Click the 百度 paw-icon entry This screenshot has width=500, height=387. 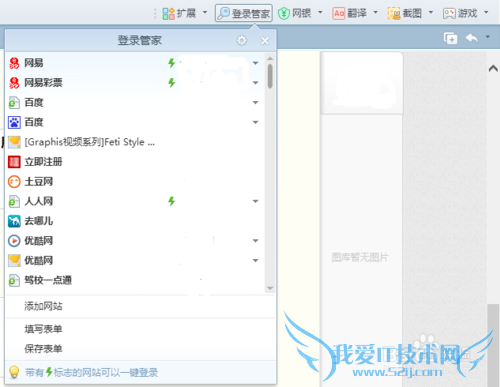(x=14, y=122)
